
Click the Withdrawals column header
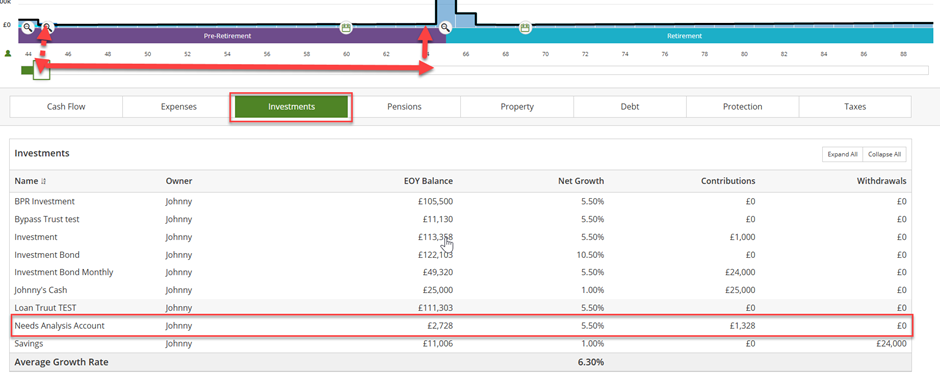click(x=881, y=181)
